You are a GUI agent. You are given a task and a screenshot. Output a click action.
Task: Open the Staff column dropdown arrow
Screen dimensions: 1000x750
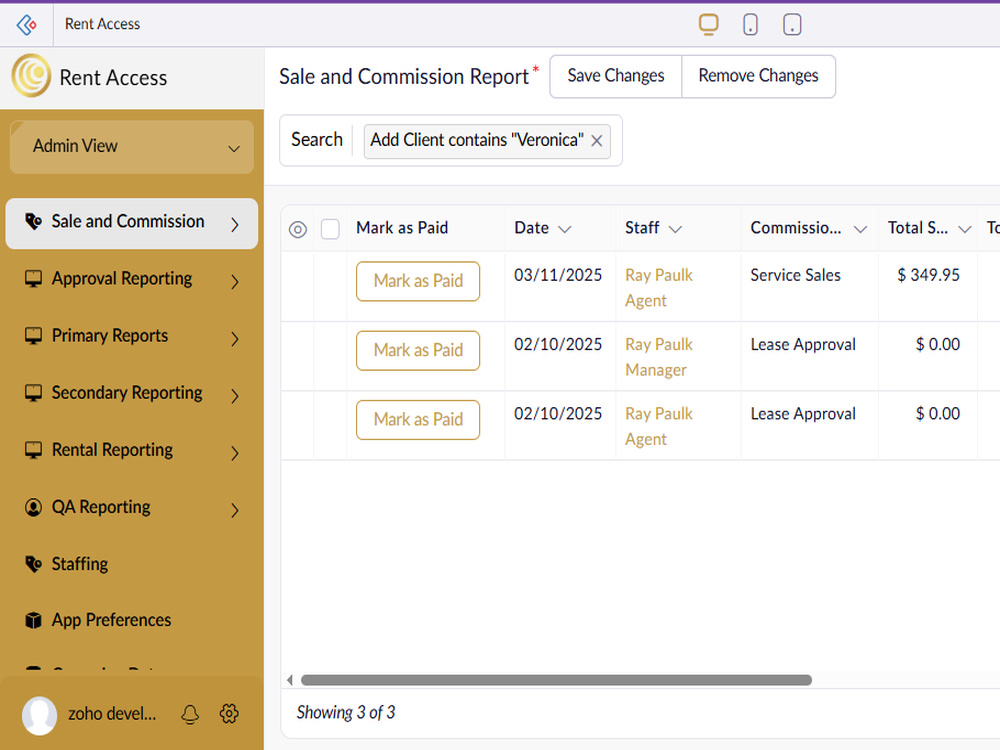(675, 229)
